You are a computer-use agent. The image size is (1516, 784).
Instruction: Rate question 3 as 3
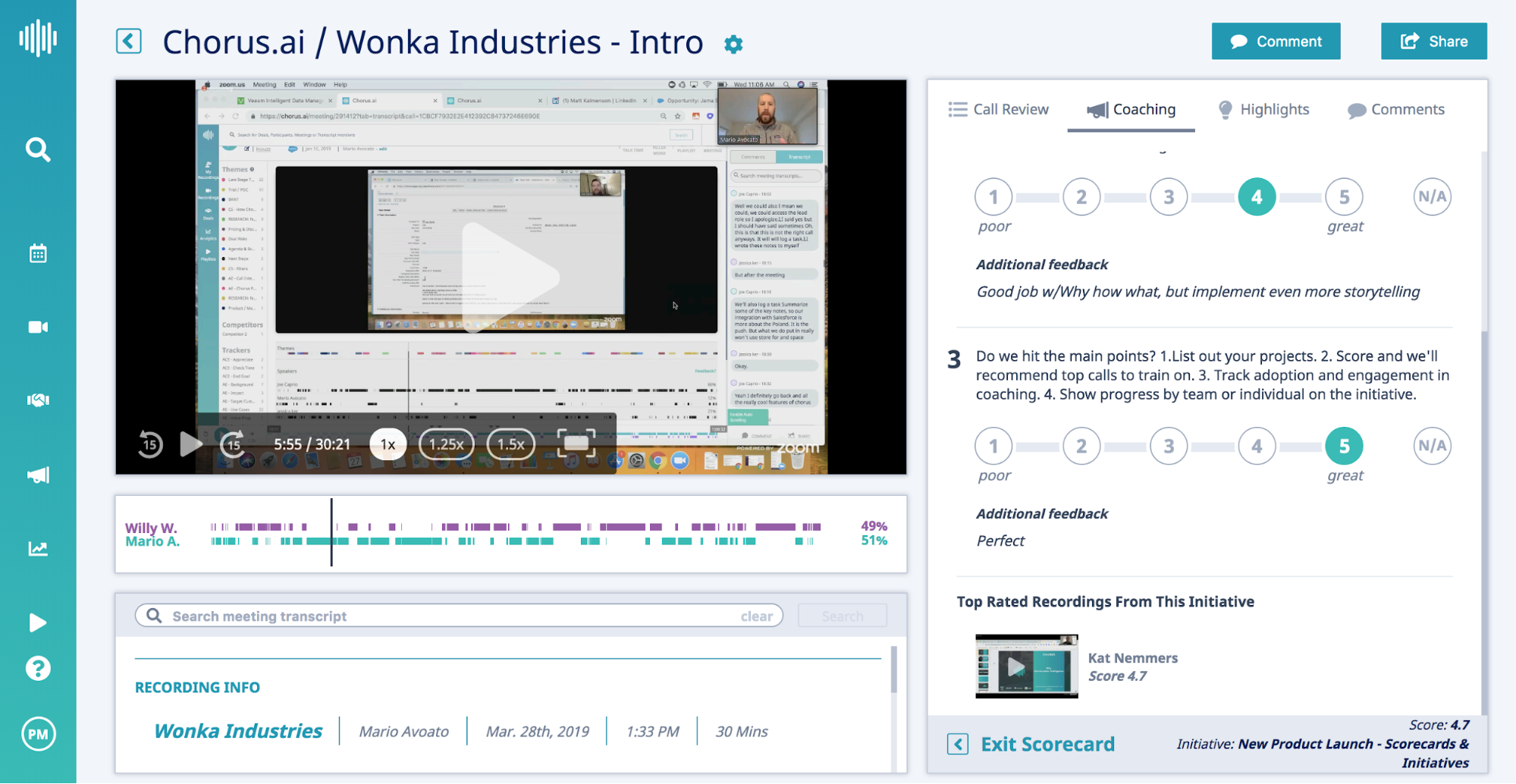(x=1169, y=446)
